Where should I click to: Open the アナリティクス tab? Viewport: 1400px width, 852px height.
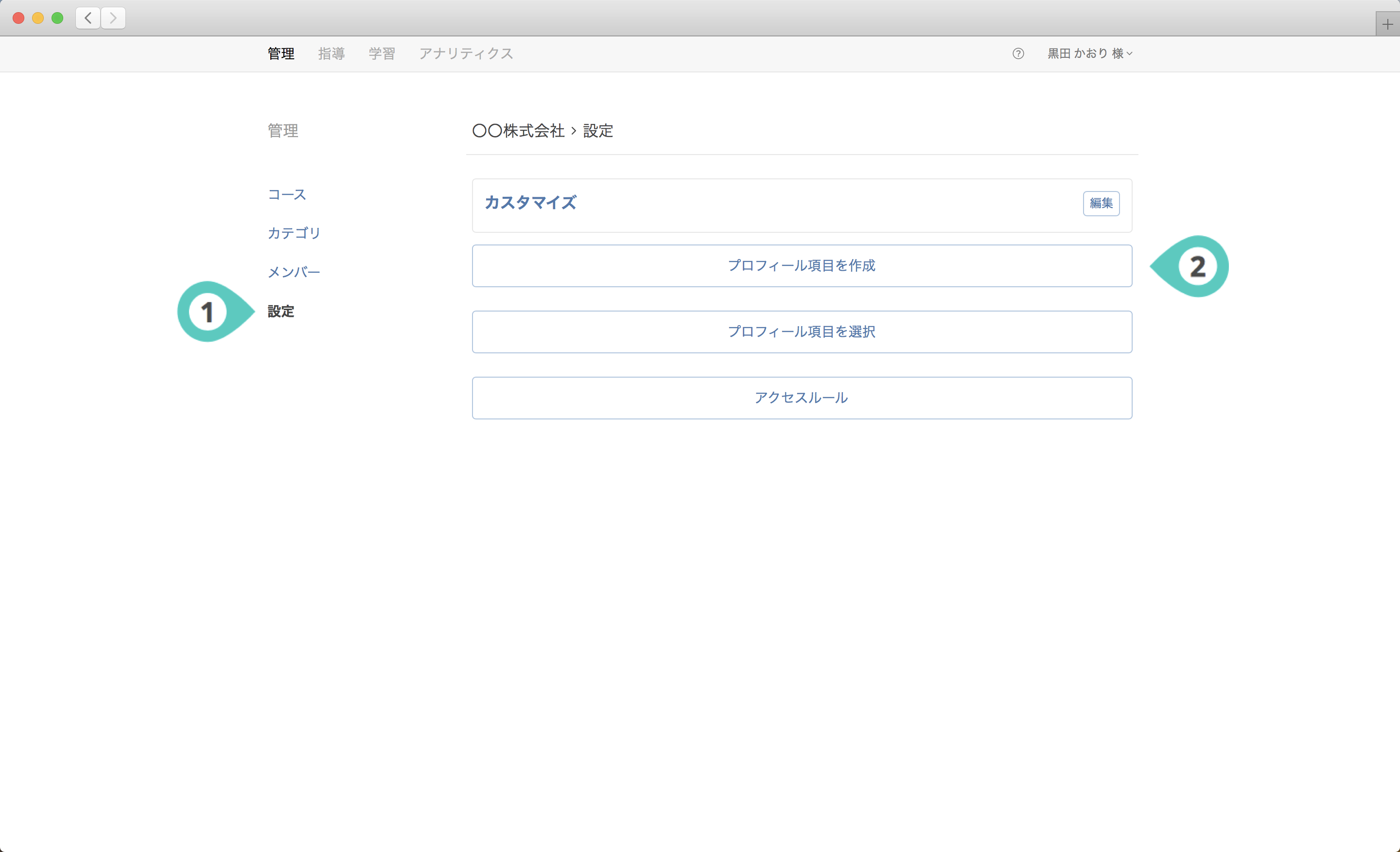(x=466, y=53)
